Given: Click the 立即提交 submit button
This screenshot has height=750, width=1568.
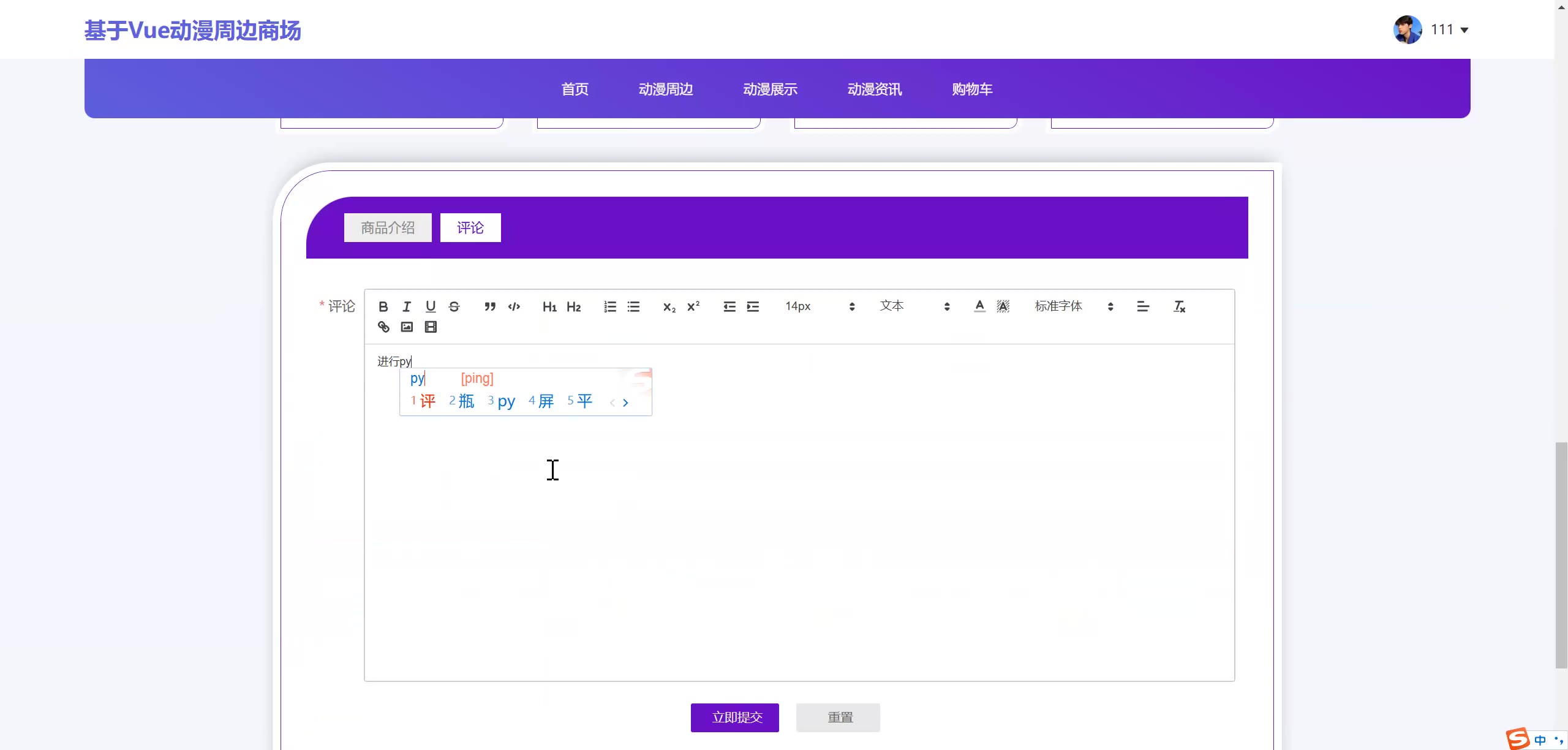Looking at the screenshot, I should coord(735,718).
